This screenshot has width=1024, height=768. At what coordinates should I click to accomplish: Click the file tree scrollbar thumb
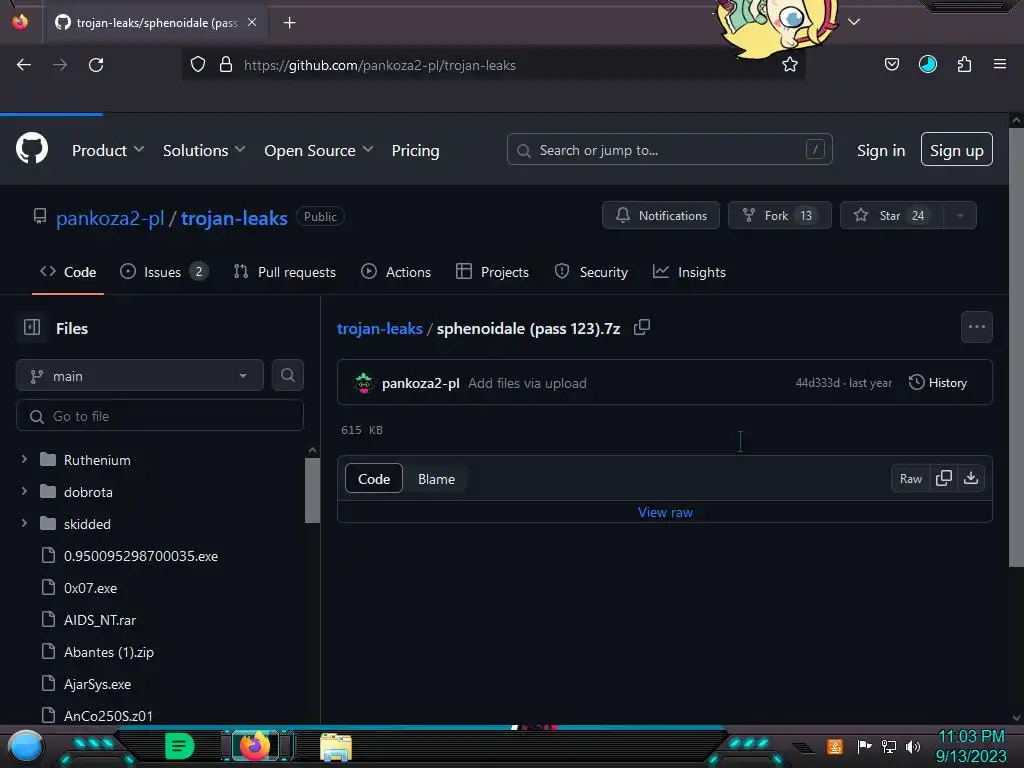[312, 490]
